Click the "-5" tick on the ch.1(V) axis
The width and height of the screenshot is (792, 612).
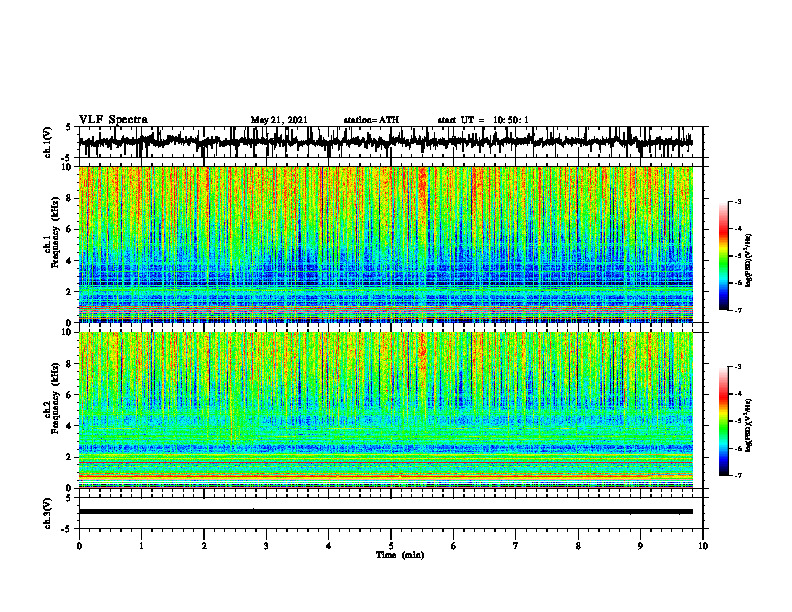(67, 158)
